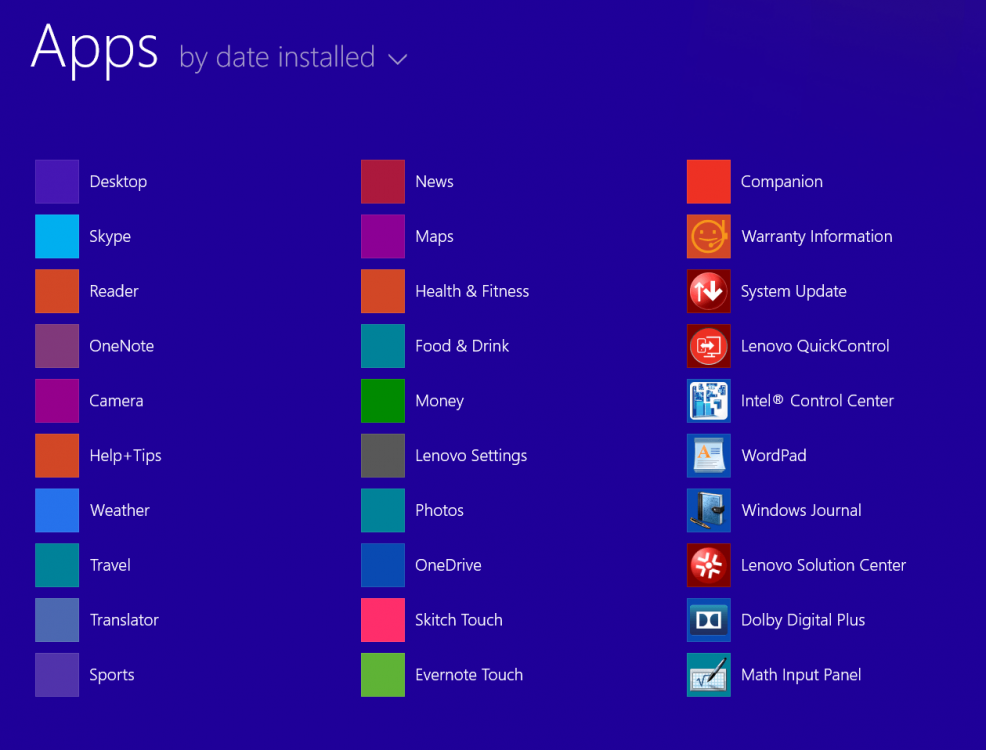Launch the Intel Control Center icon
The image size is (986, 750).
(x=708, y=400)
